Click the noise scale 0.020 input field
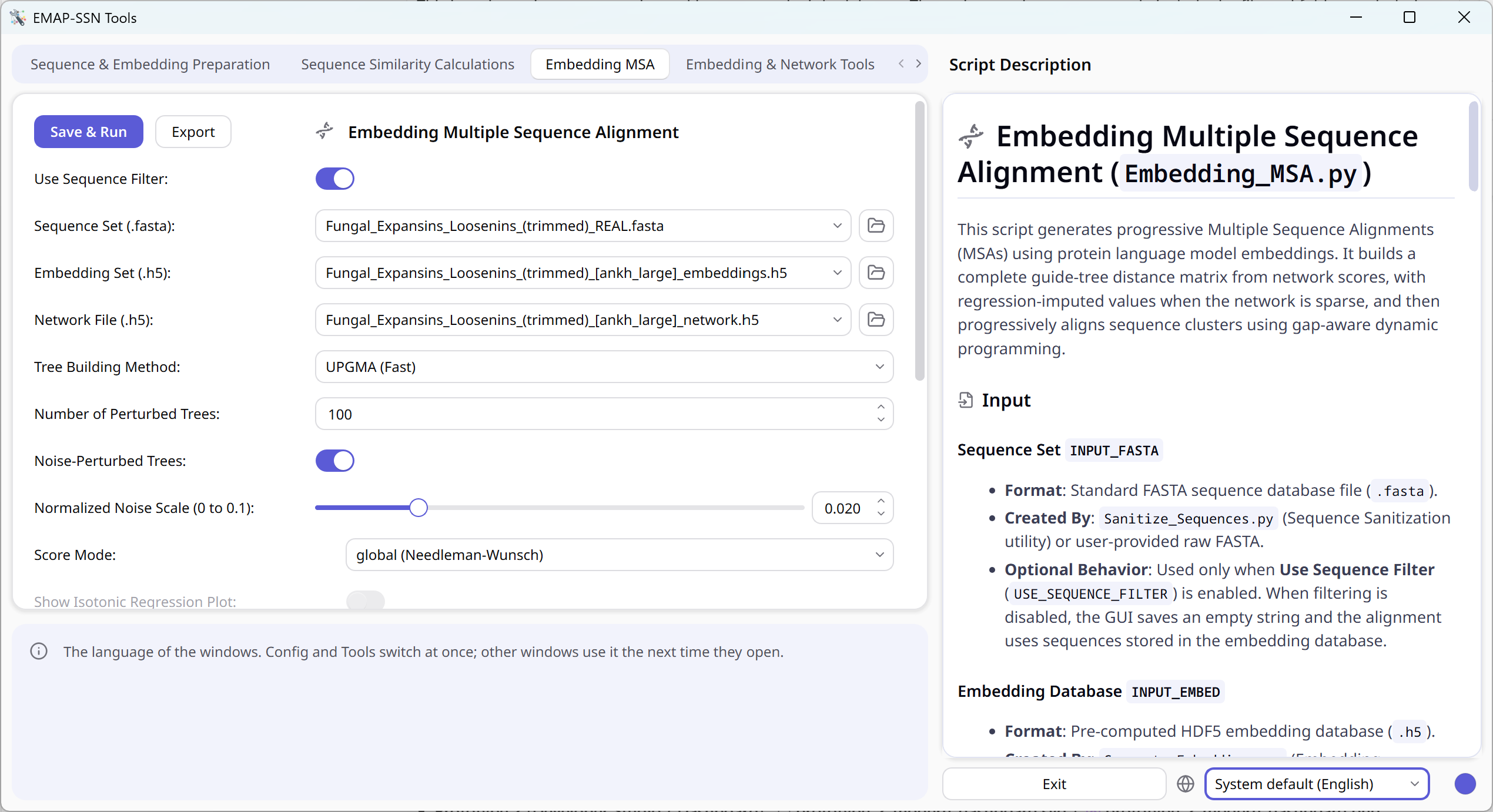The width and height of the screenshot is (1493, 812). click(852, 508)
